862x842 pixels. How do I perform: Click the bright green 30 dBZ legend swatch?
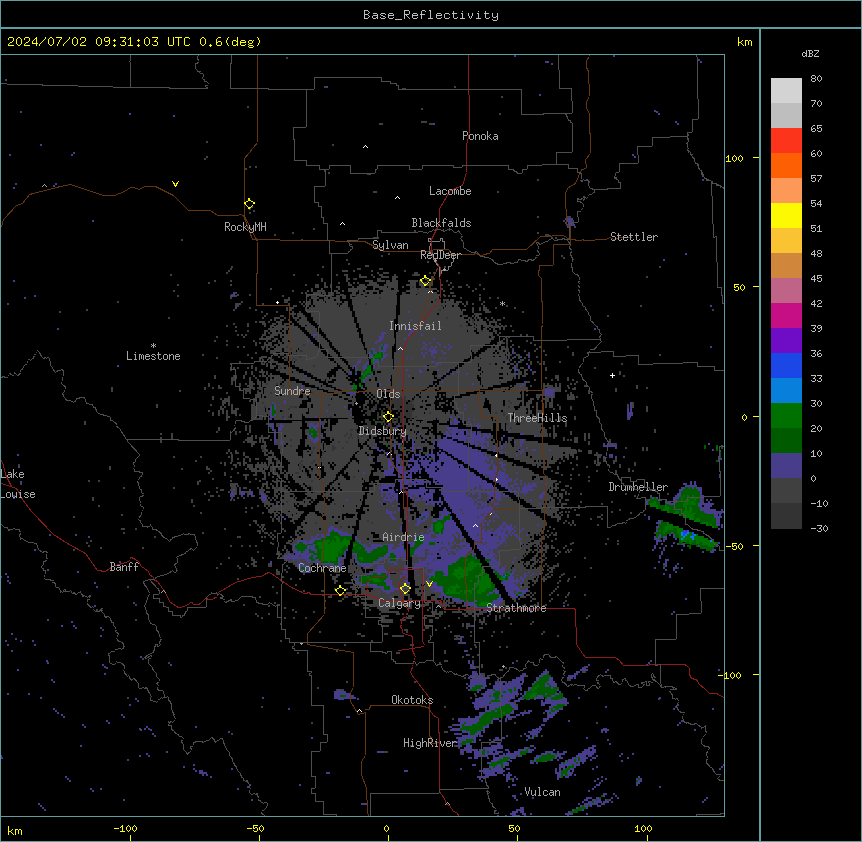coord(786,416)
